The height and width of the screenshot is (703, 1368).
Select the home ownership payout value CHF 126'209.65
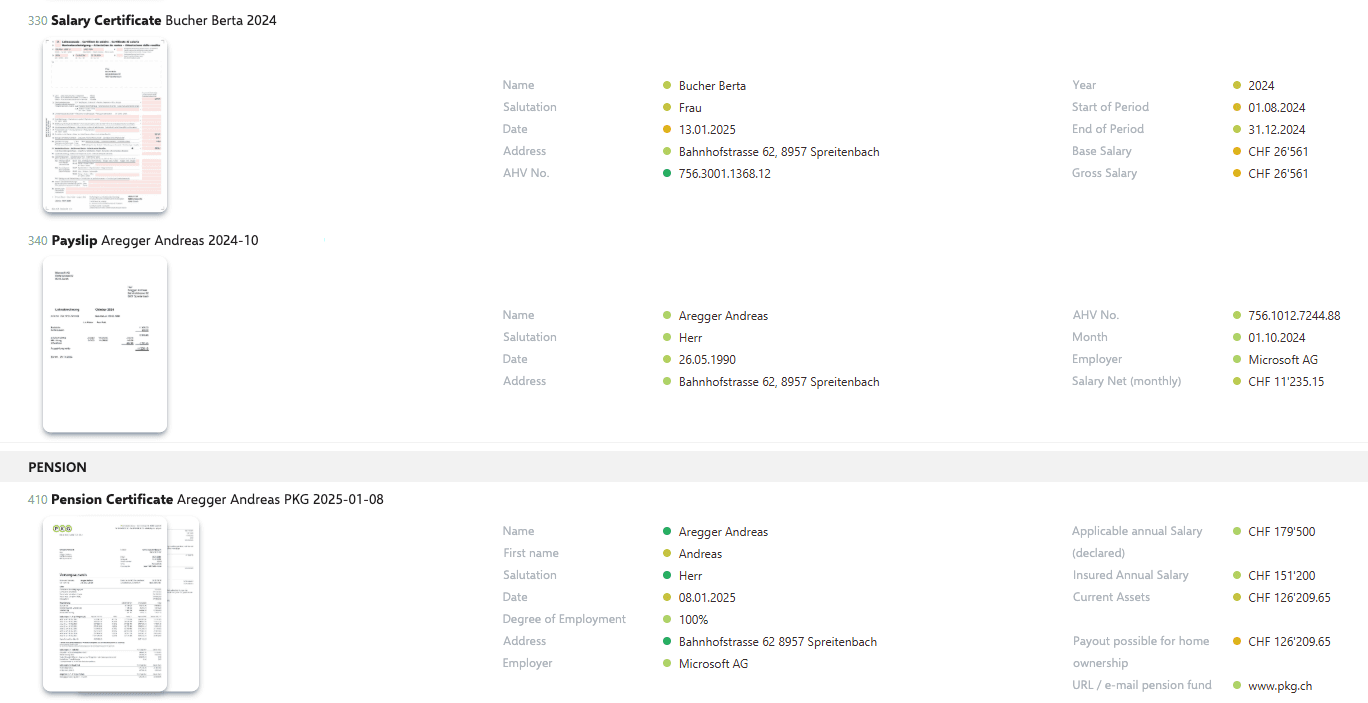[x=1290, y=641]
